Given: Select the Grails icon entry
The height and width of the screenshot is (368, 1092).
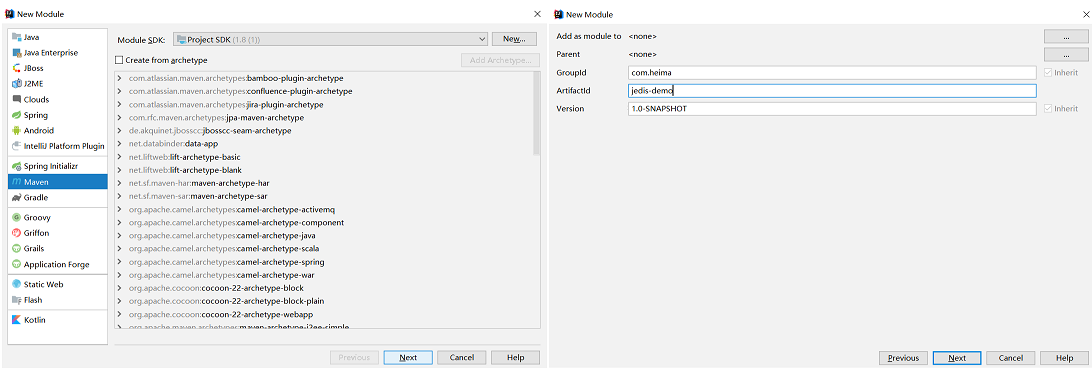Looking at the screenshot, I should point(17,248).
